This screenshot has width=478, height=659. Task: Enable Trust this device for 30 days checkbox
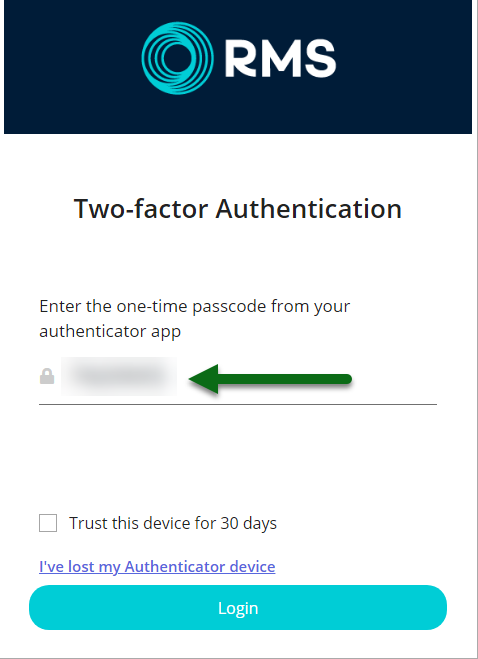pyautogui.click(x=48, y=523)
